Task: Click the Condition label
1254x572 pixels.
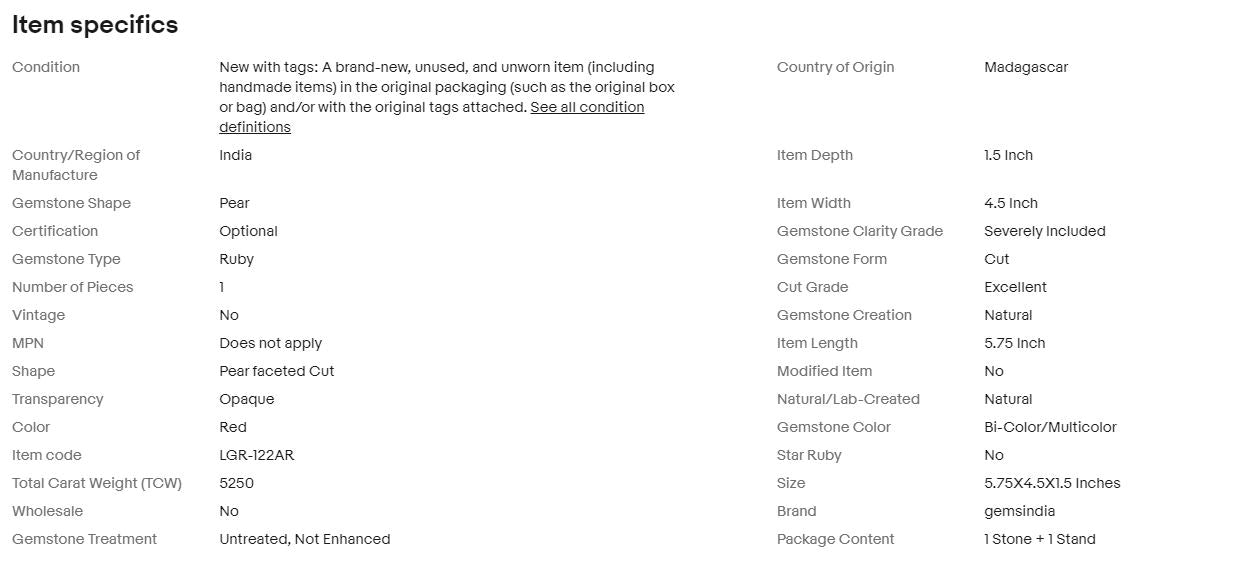Action: 46,67
